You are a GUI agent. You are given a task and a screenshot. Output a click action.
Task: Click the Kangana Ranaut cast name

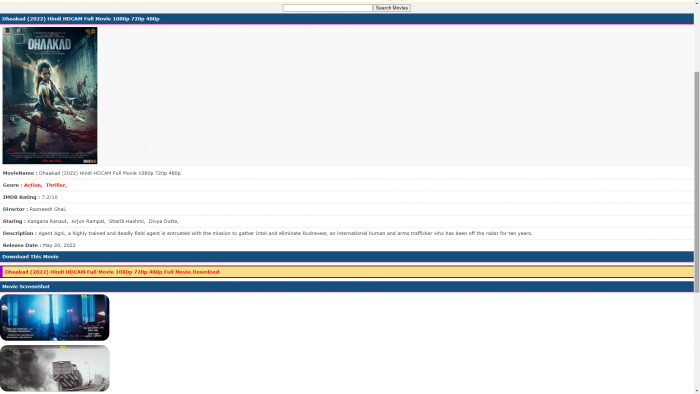click(x=47, y=221)
